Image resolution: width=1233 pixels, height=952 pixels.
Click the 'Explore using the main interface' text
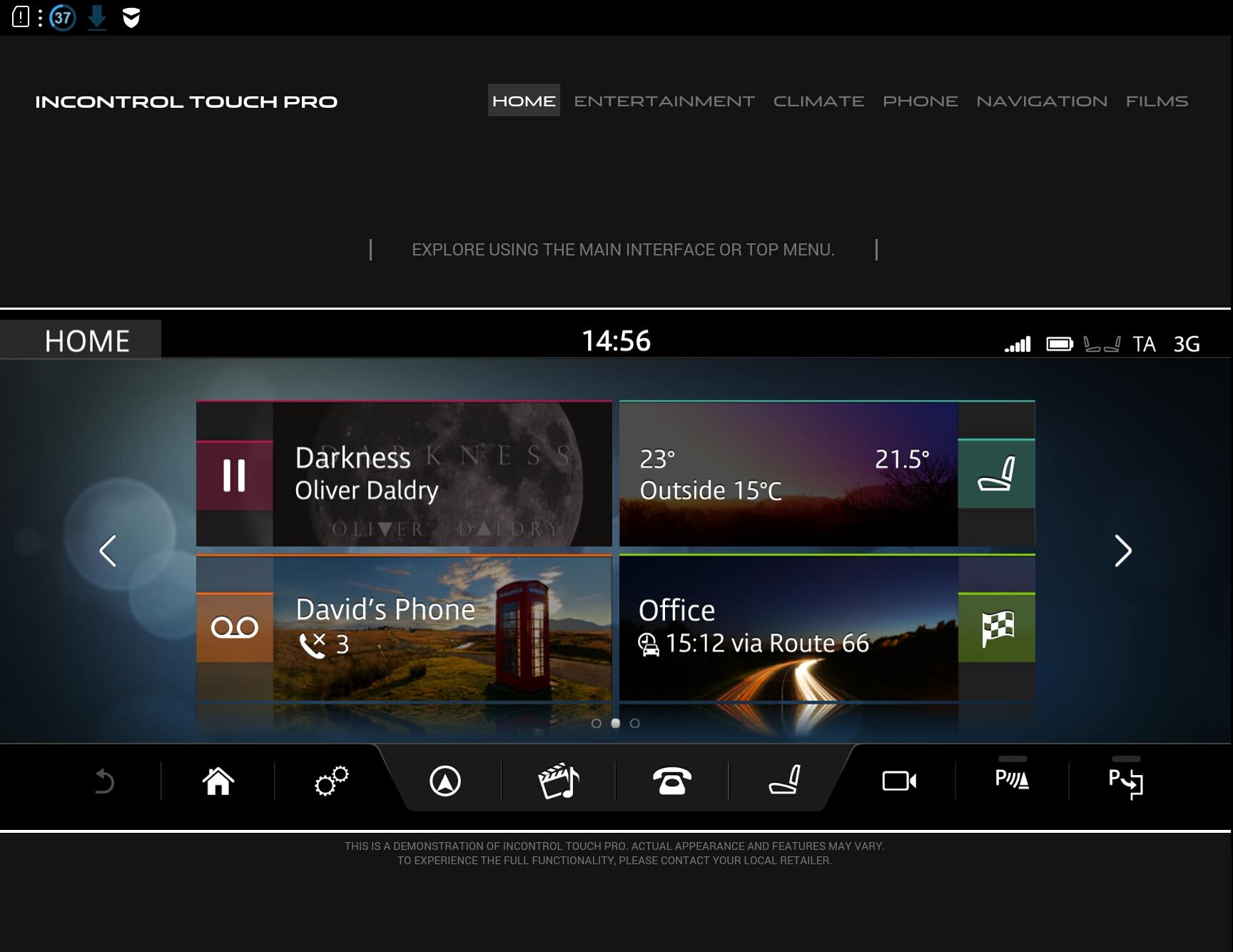pyautogui.click(x=623, y=250)
